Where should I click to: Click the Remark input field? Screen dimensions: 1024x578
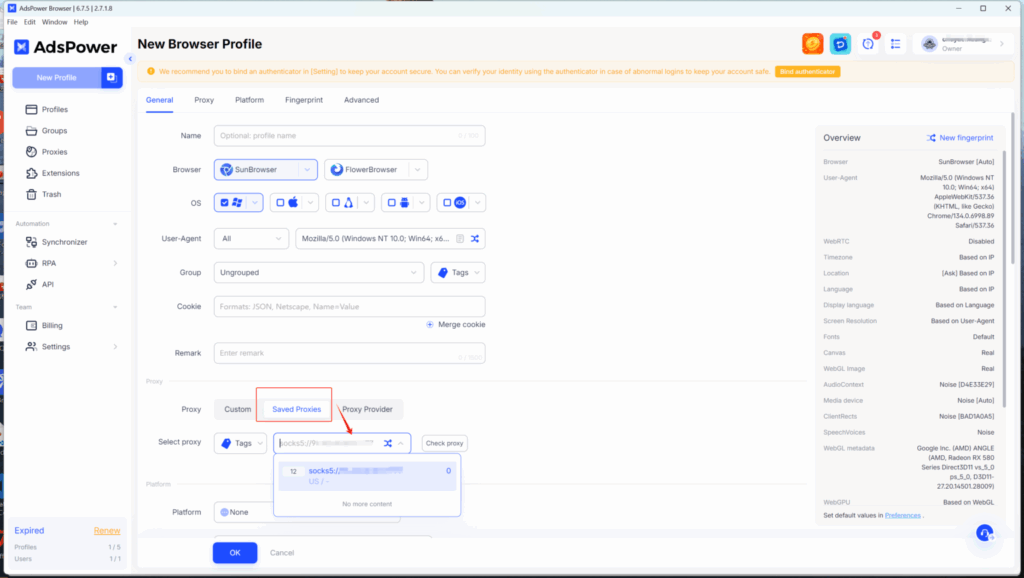[349, 353]
